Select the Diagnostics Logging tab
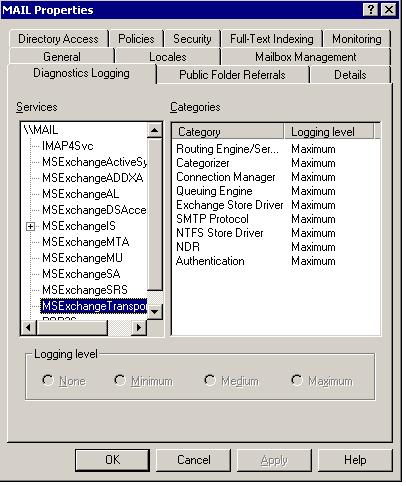The image size is (406, 486). [x=81, y=73]
